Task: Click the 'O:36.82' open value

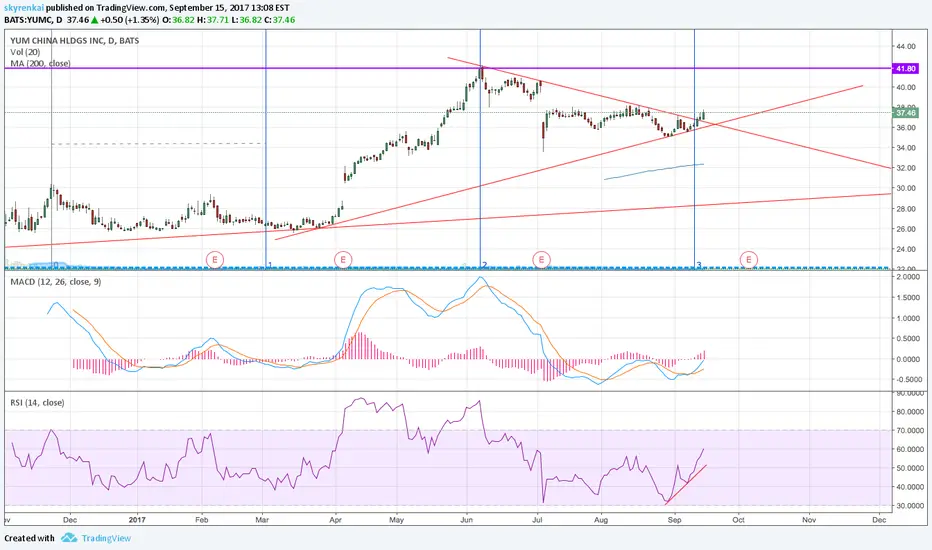Action: (x=179, y=20)
